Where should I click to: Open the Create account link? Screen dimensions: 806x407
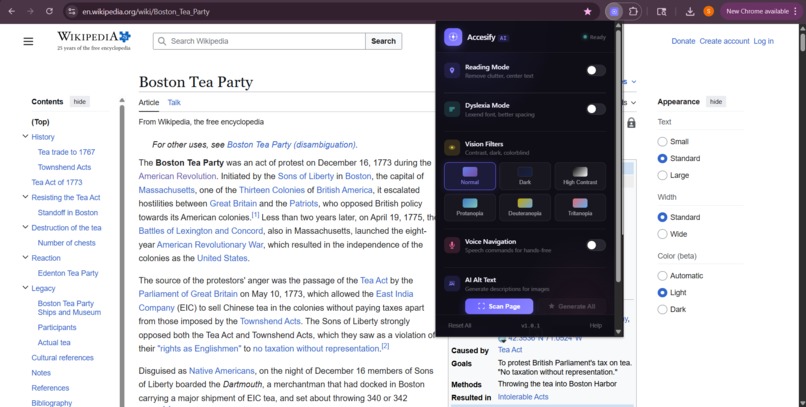click(724, 41)
